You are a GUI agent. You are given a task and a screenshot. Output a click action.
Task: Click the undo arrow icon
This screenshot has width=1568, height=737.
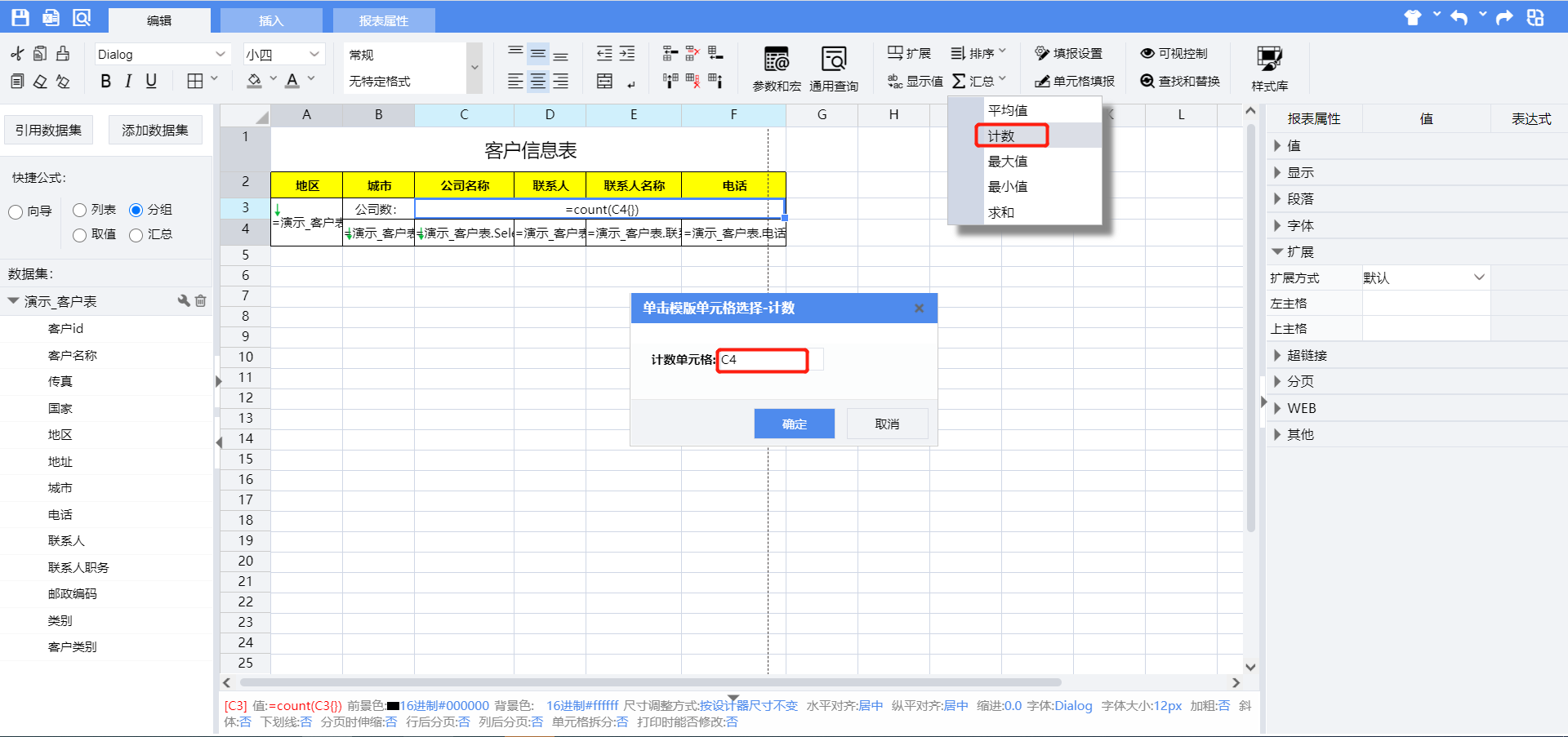(x=1459, y=17)
